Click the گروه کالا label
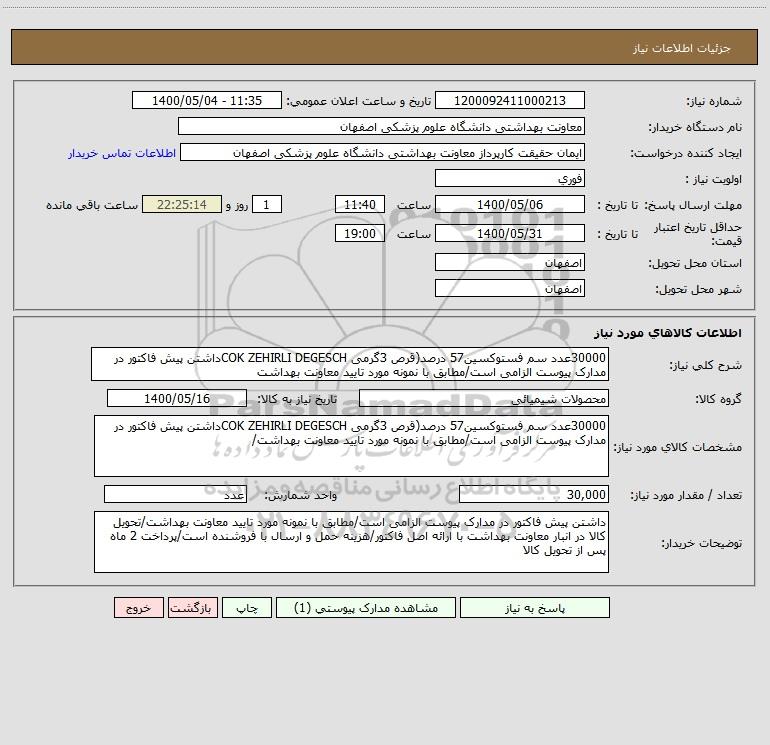Viewport: 770px width, 745px height. click(718, 400)
